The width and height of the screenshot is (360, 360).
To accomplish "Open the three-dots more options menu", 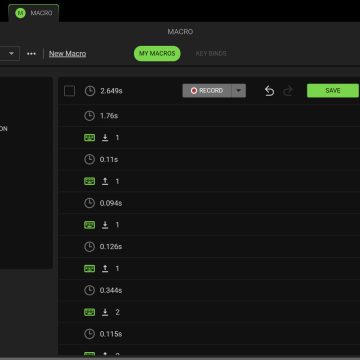I will click(x=31, y=54).
